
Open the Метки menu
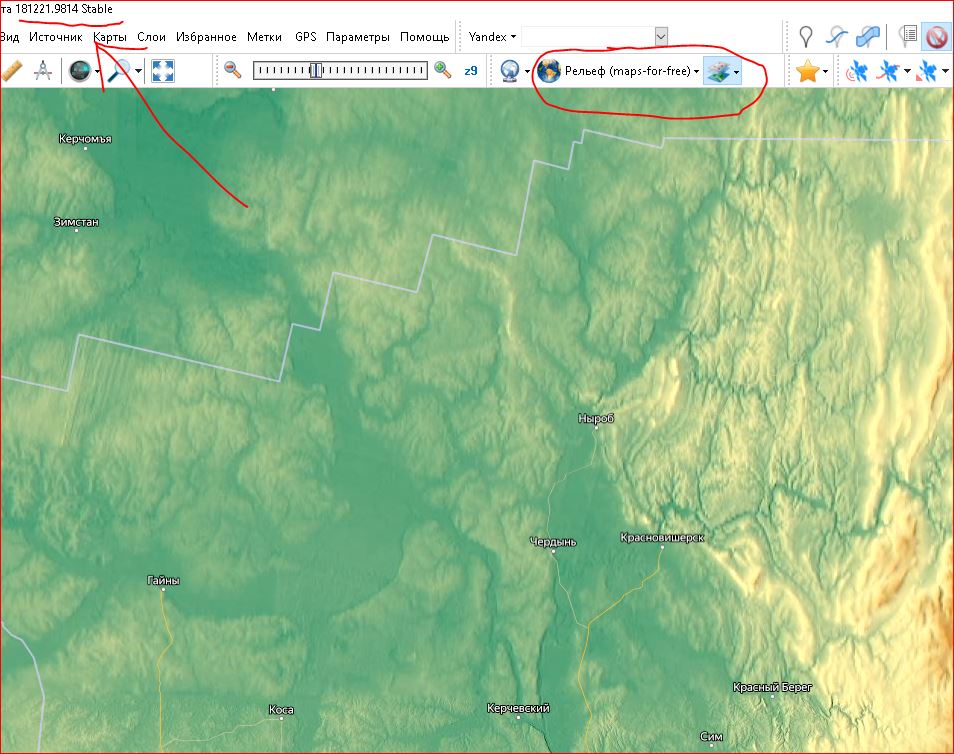pos(264,37)
